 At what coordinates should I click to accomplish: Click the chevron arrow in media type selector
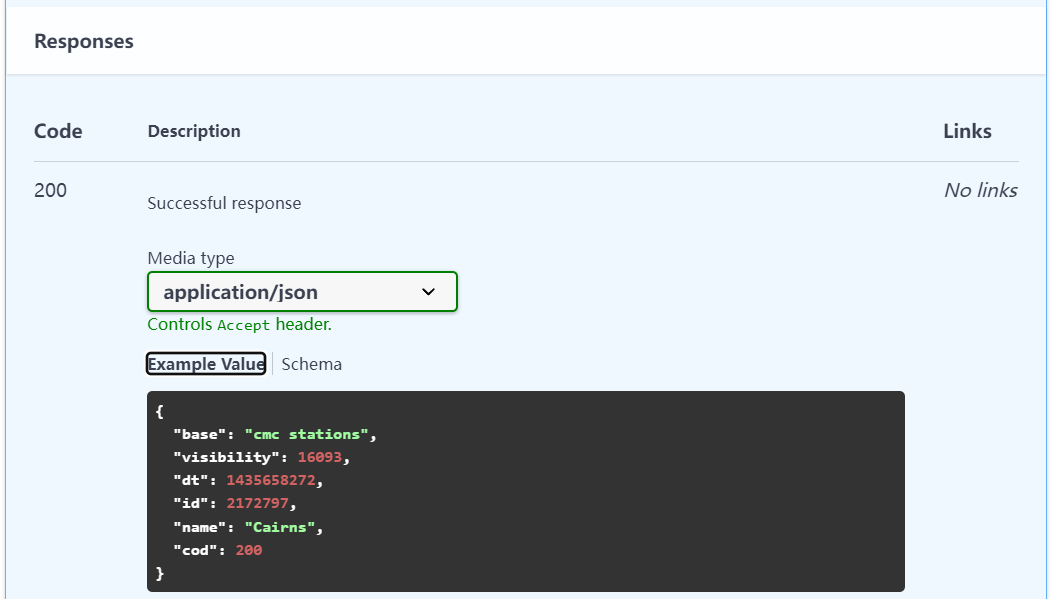coord(428,292)
